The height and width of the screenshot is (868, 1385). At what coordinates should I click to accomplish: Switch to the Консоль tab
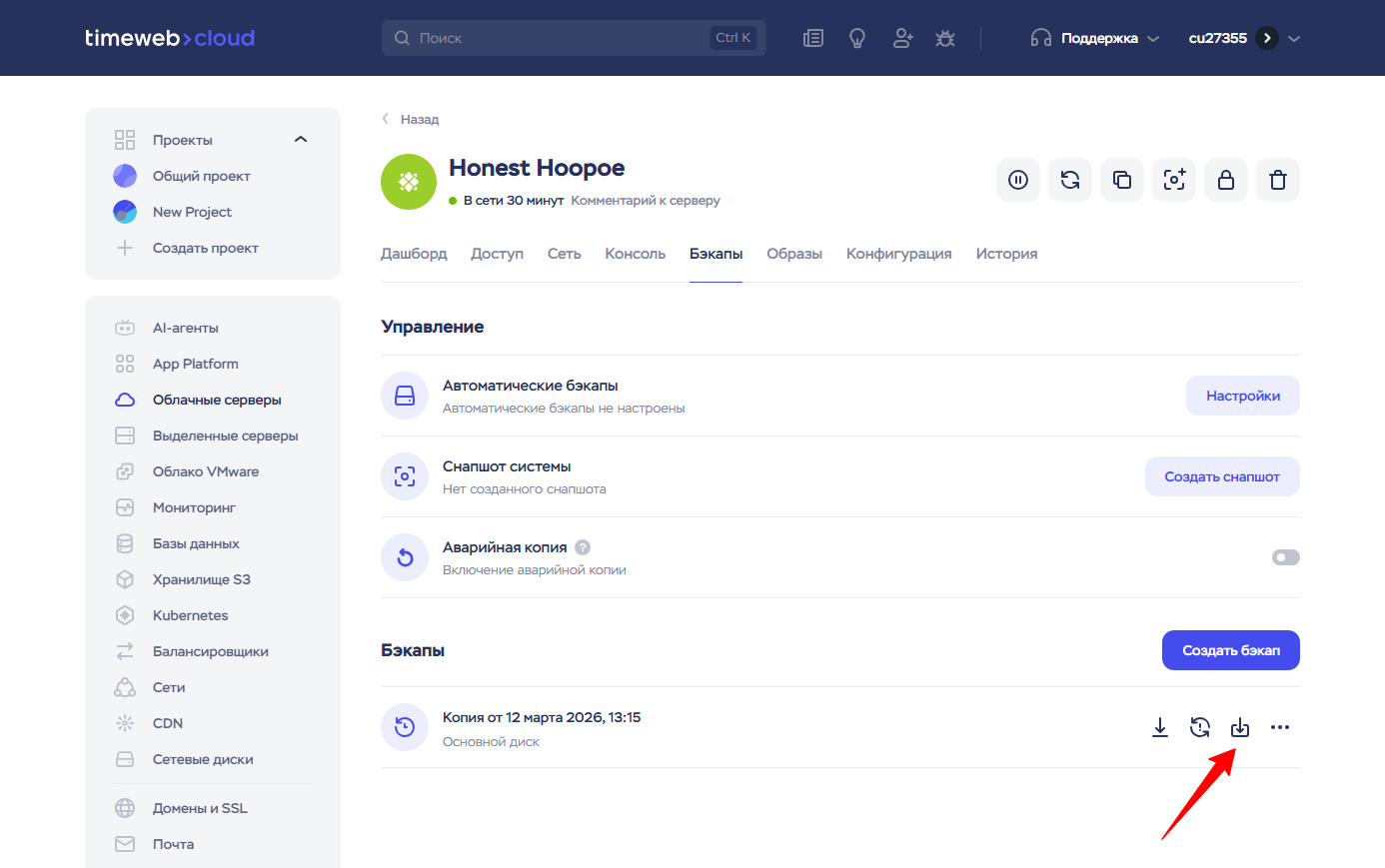tap(635, 254)
